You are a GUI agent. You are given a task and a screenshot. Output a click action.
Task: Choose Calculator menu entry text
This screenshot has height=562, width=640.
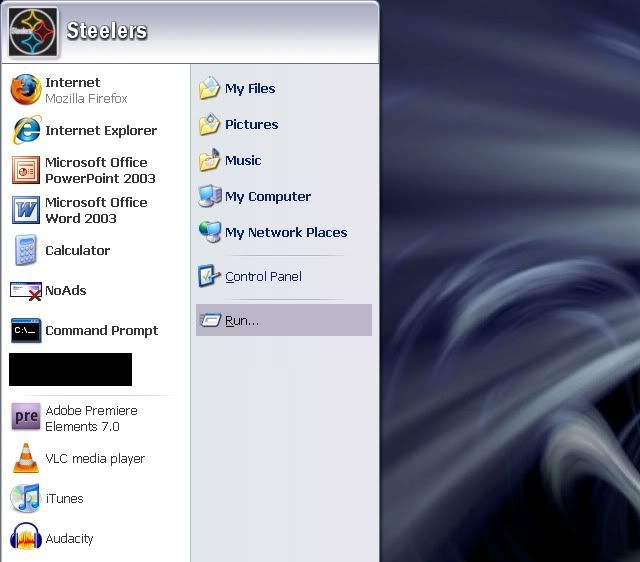point(78,250)
